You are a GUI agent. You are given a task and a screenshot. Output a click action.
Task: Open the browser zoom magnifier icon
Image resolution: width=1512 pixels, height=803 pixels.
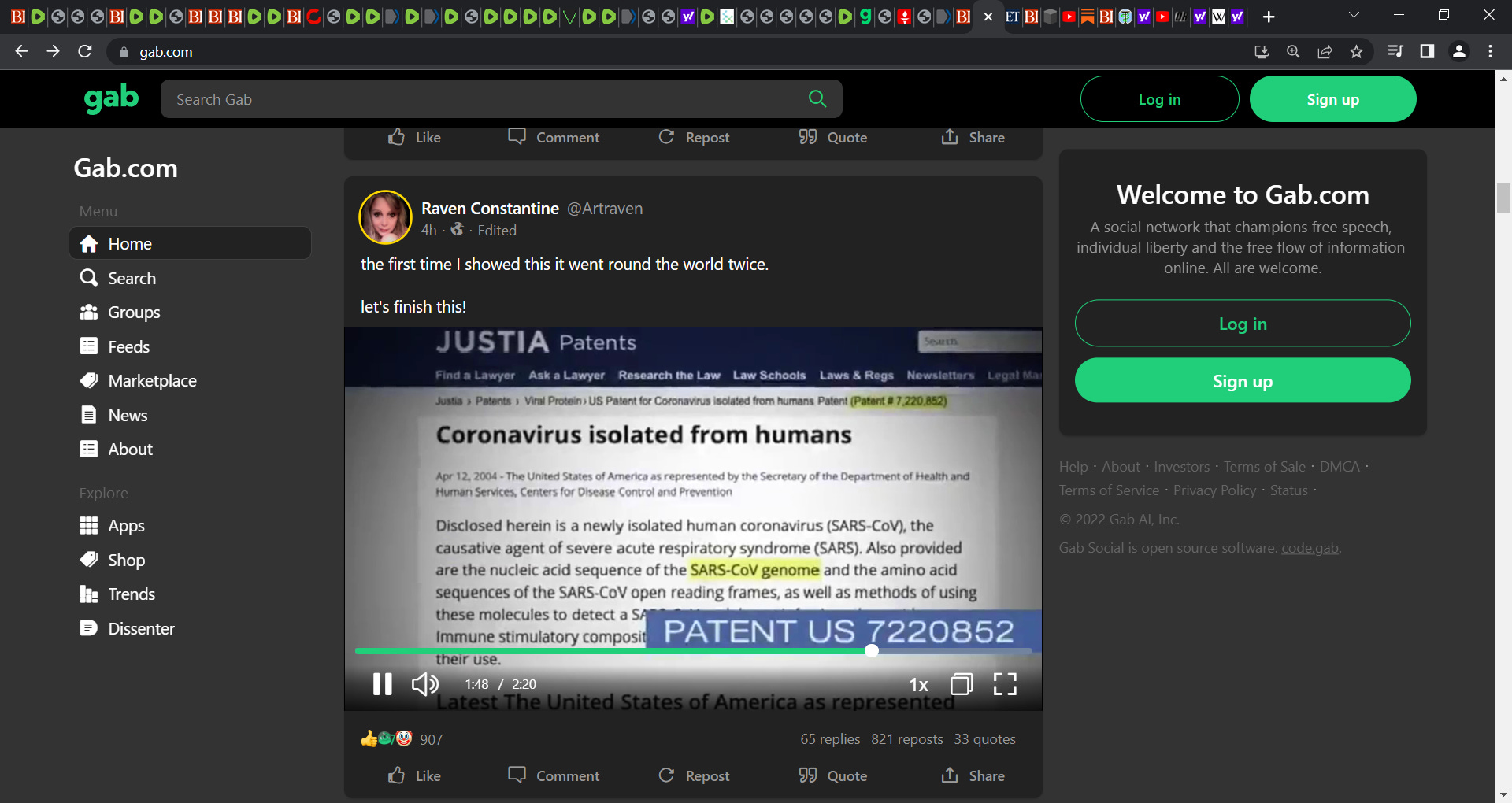[x=1293, y=51]
